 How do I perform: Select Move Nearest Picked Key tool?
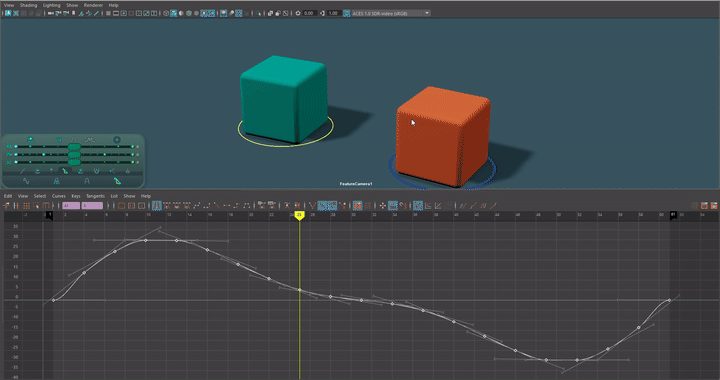coord(6,206)
